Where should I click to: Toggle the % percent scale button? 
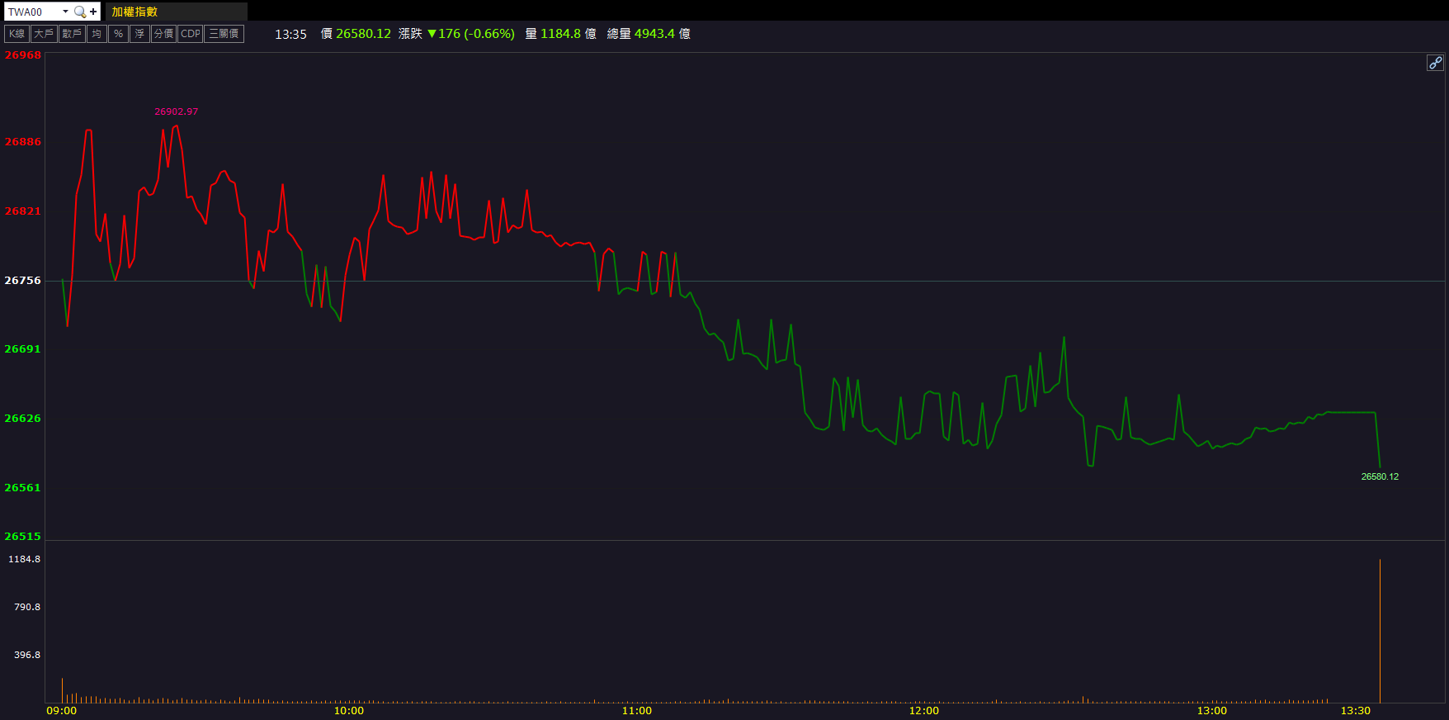[x=118, y=34]
